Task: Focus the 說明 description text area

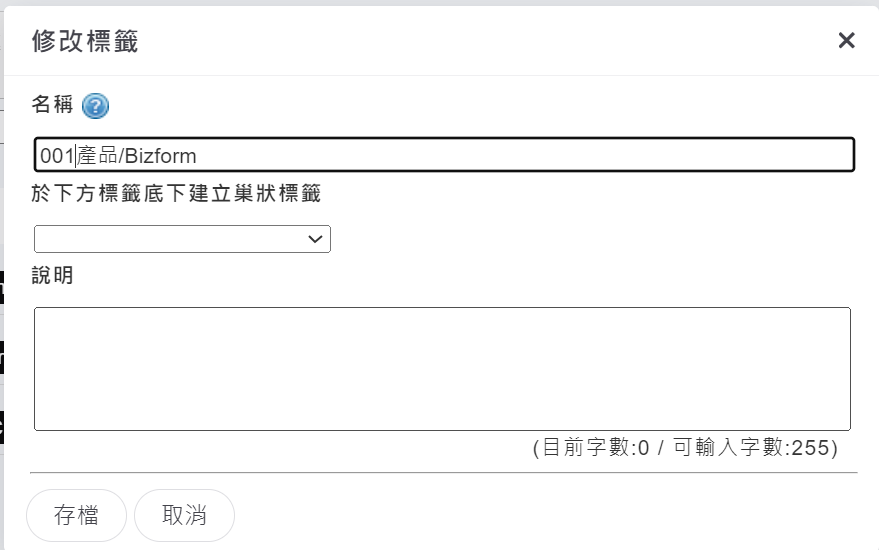Action: [442, 368]
